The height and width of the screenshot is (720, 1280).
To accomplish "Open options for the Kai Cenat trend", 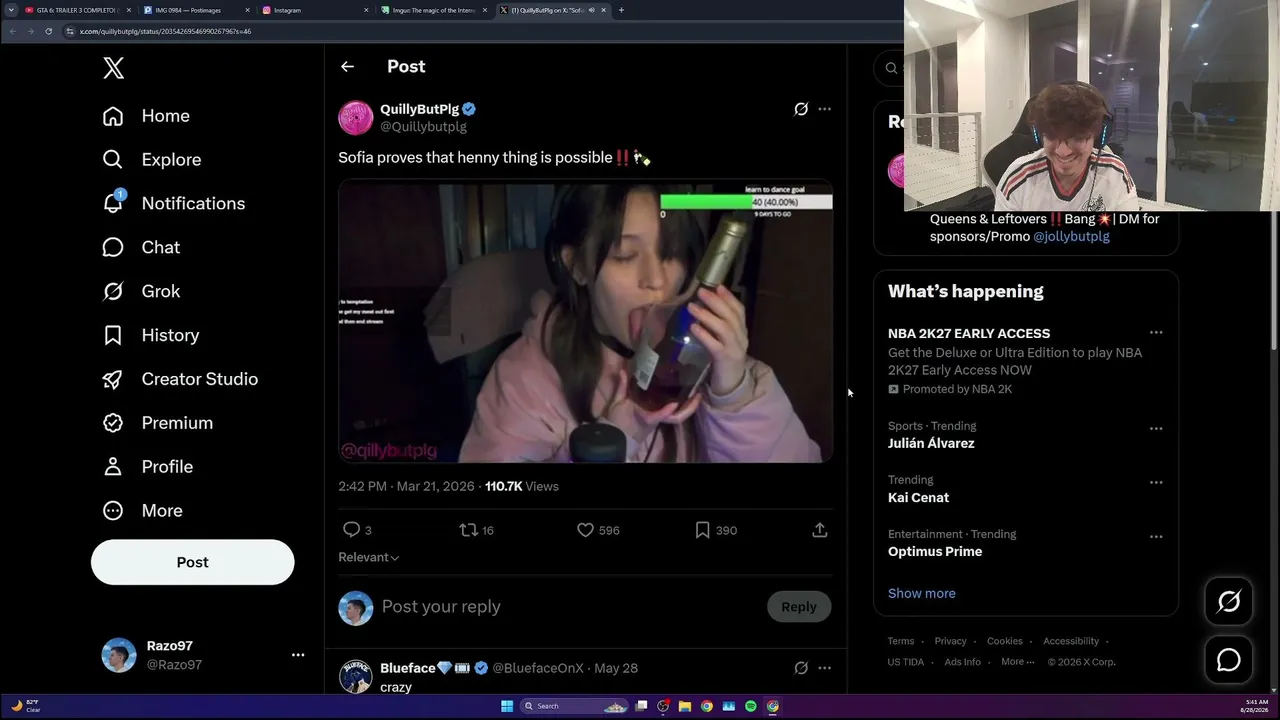I will (1156, 482).
